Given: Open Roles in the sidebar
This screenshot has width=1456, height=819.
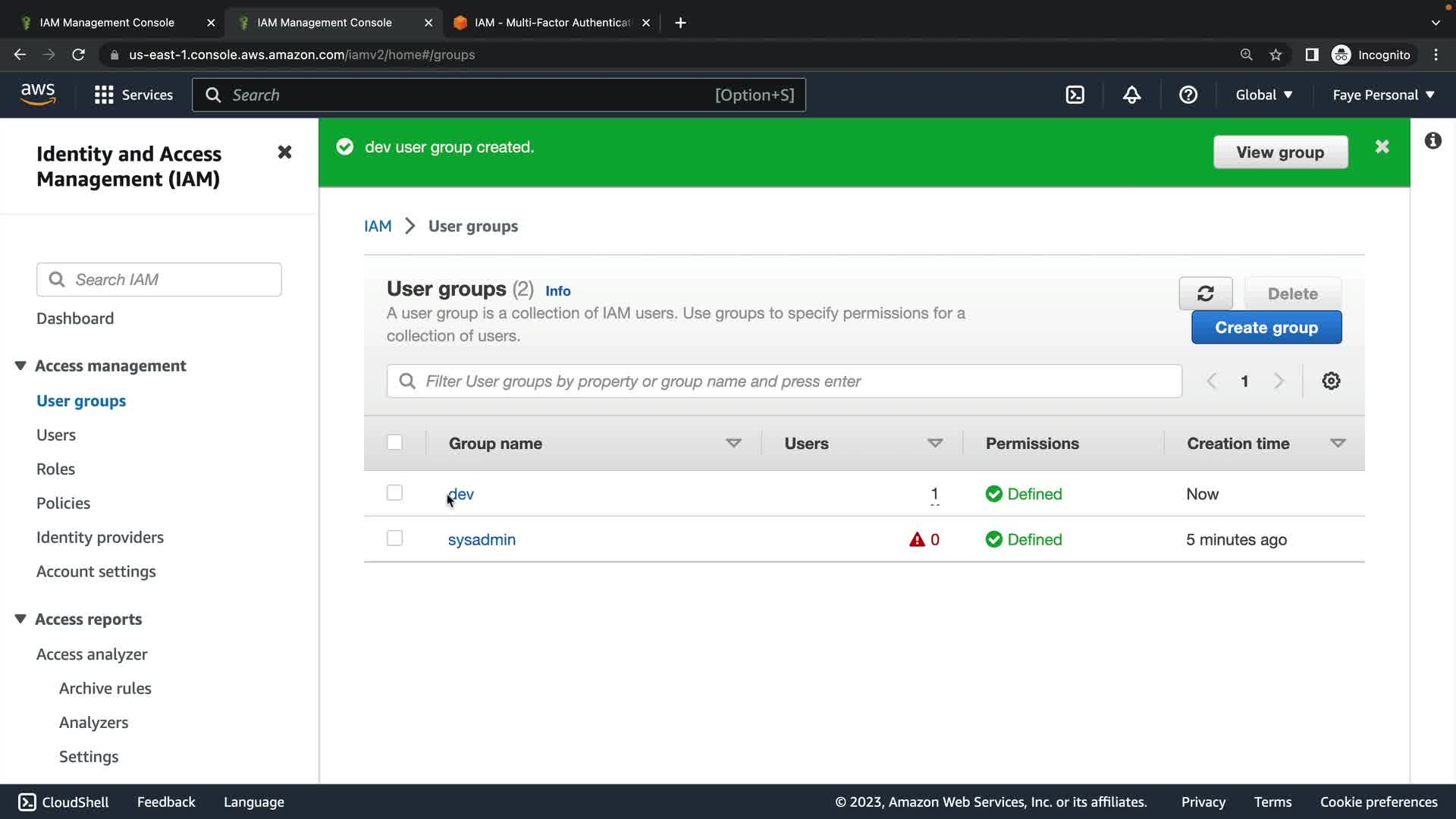Looking at the screenshot, I should pyautogui.click(x=55, y=469).
